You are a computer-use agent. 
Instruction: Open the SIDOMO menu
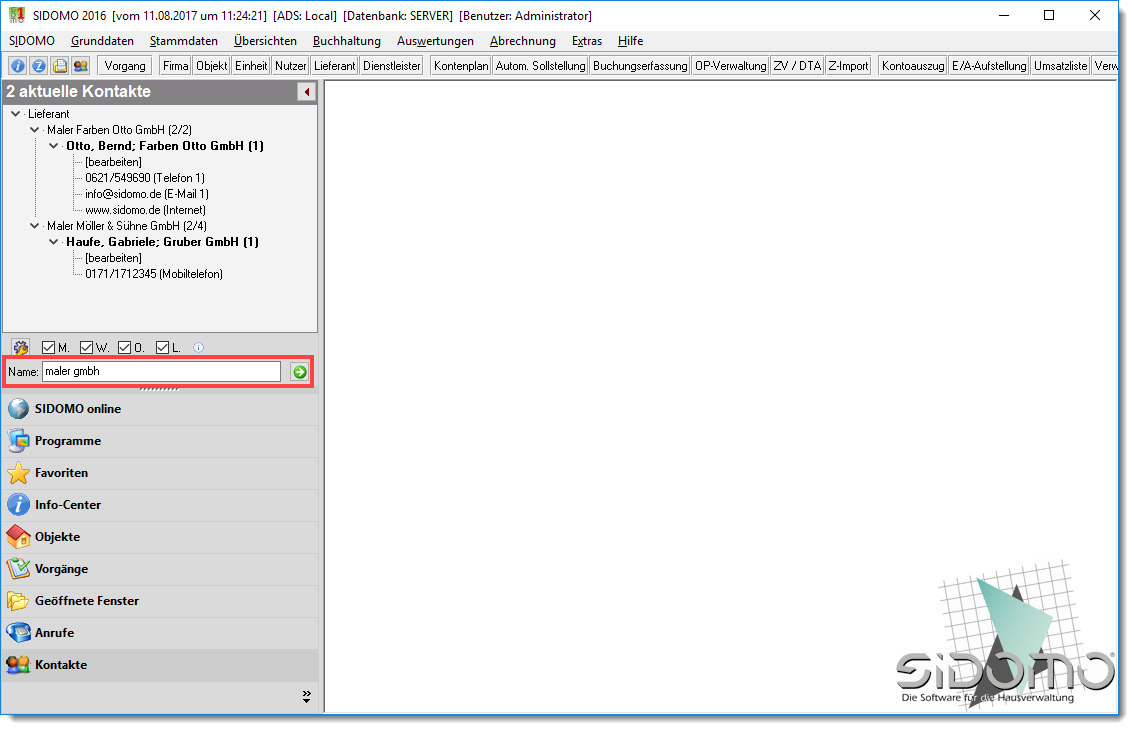[x=32, y=41]
